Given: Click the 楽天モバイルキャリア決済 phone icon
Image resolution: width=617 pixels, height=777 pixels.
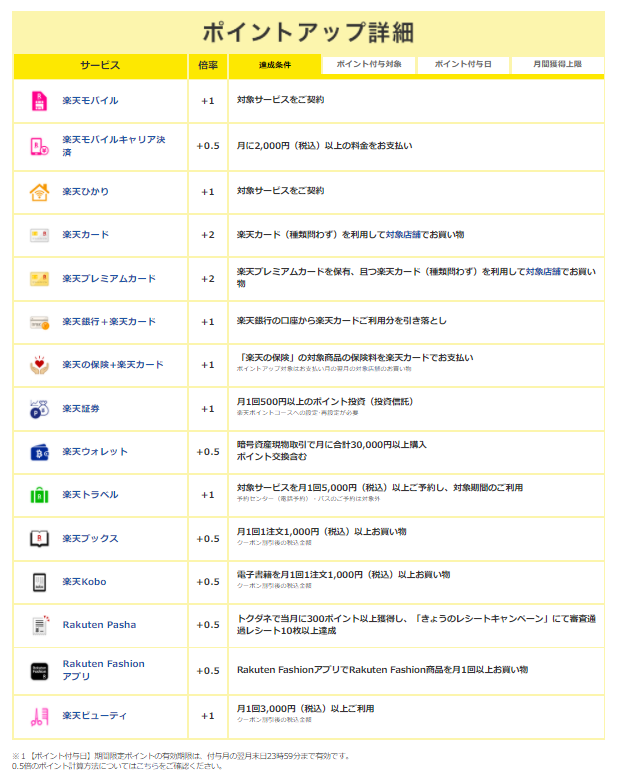Looking at the screenshot, I should coord(39,147).
